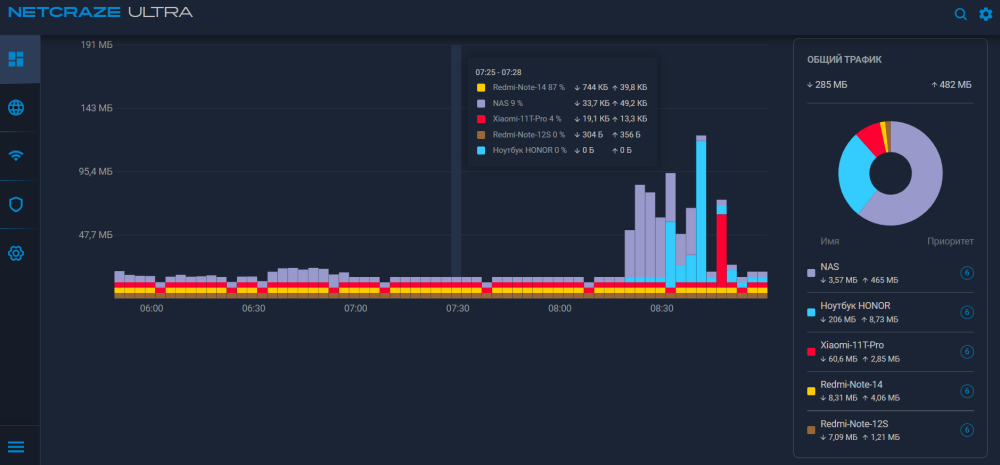This screenshot has width=1000, height=465.
Task: Set priority badge for Redmi-Note-12S
Action: pos(967,430)
